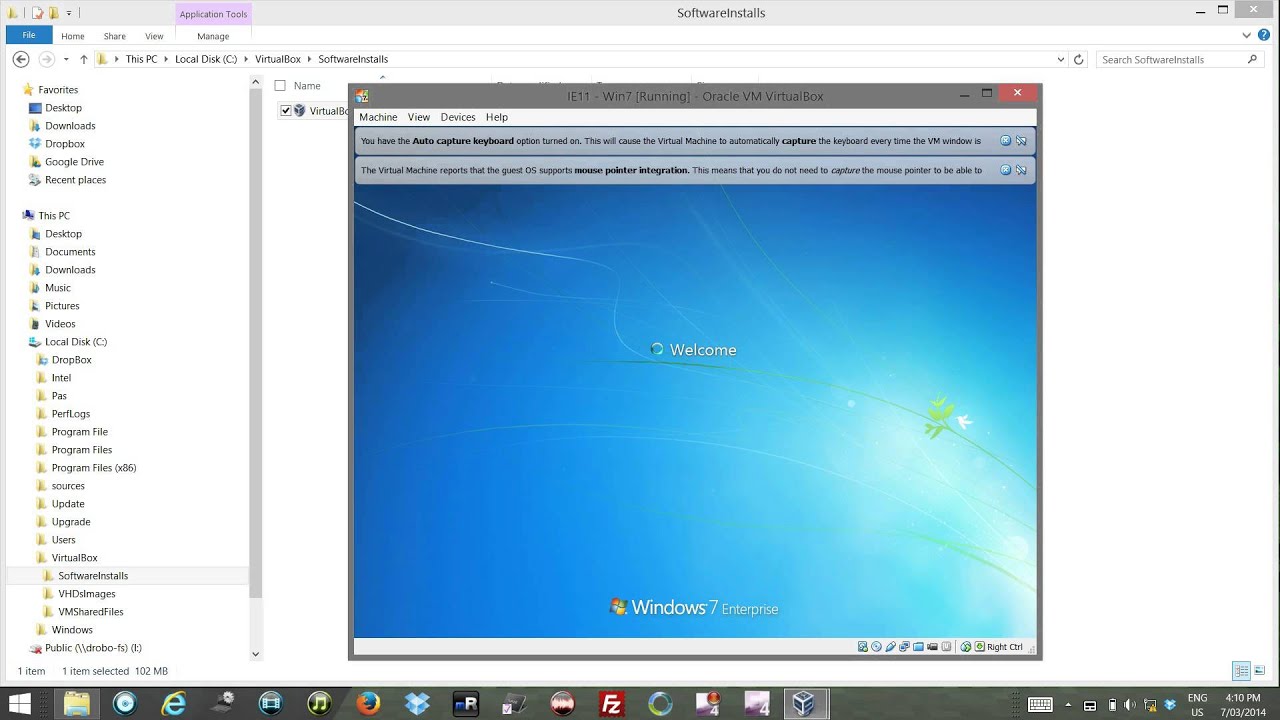Open recent locations dropdown in Explorer
Screen dimensions: 1280x720
(x=68, y=59)
